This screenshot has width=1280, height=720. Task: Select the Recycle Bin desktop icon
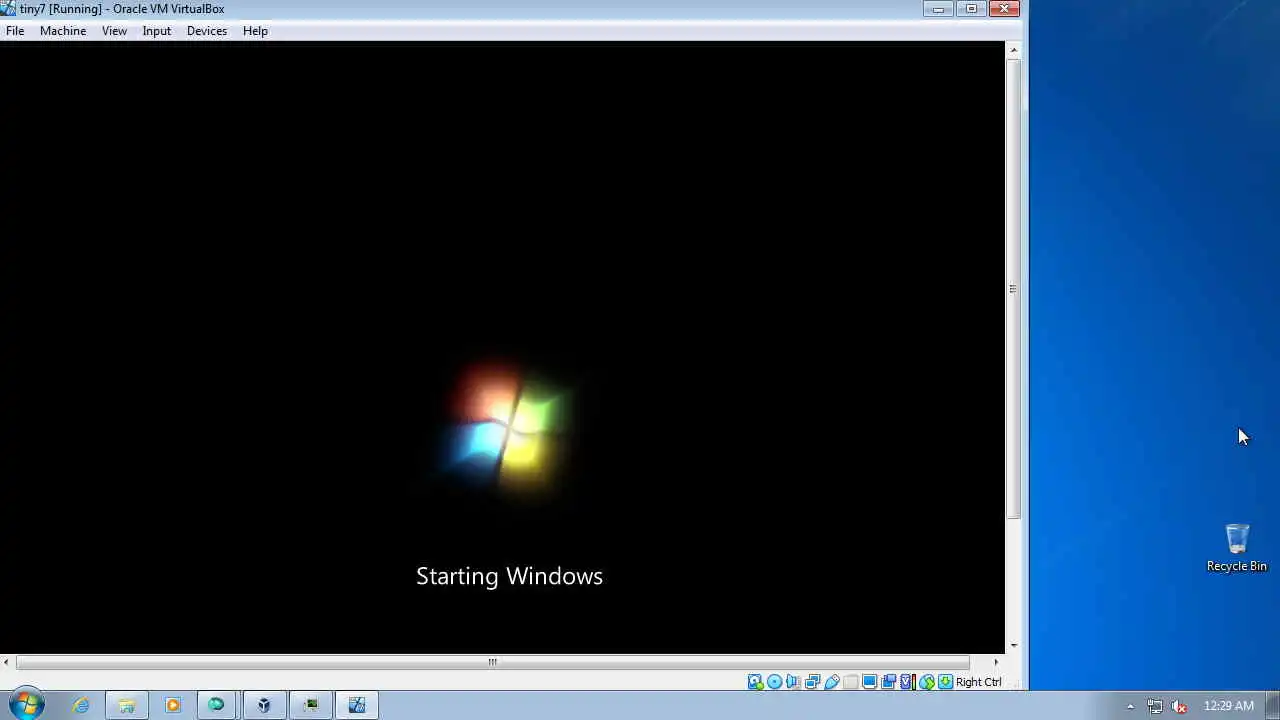[x=1237, y=548]
